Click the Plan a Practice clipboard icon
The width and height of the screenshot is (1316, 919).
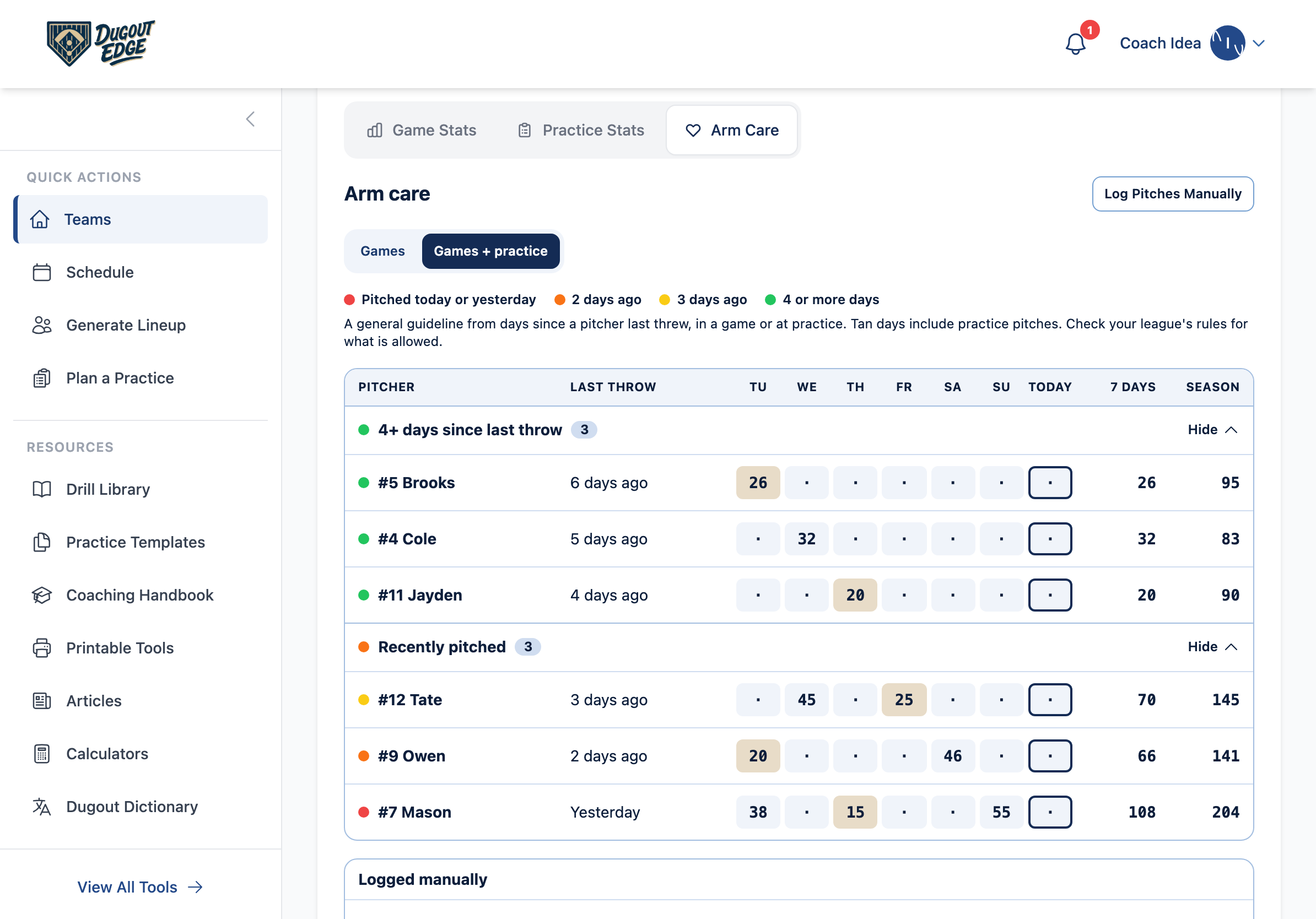[x=42, y=378]
